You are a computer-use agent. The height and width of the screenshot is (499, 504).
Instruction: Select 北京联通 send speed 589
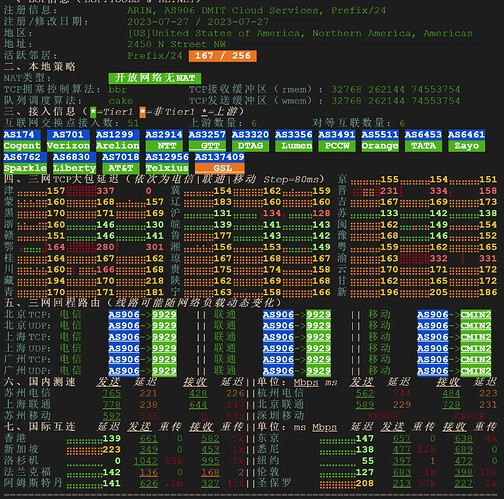(365, 405)
